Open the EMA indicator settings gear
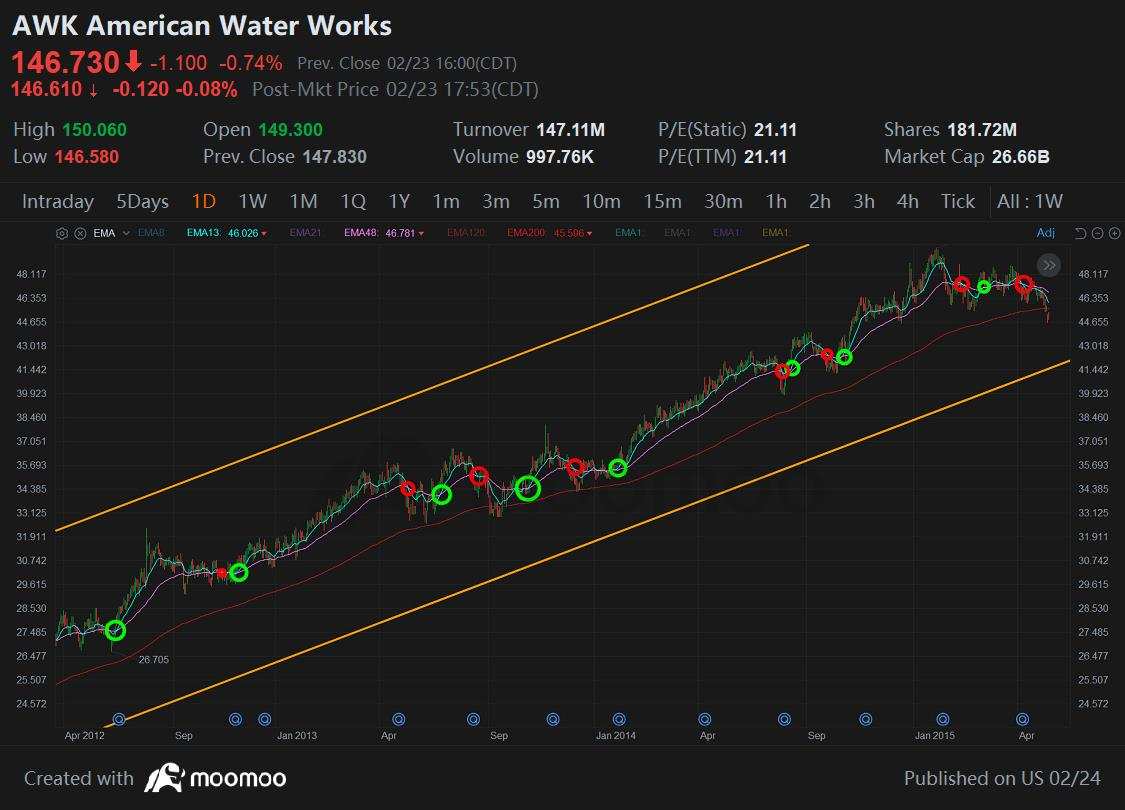This screenshot has width=1125, height=810. (62, 233)
